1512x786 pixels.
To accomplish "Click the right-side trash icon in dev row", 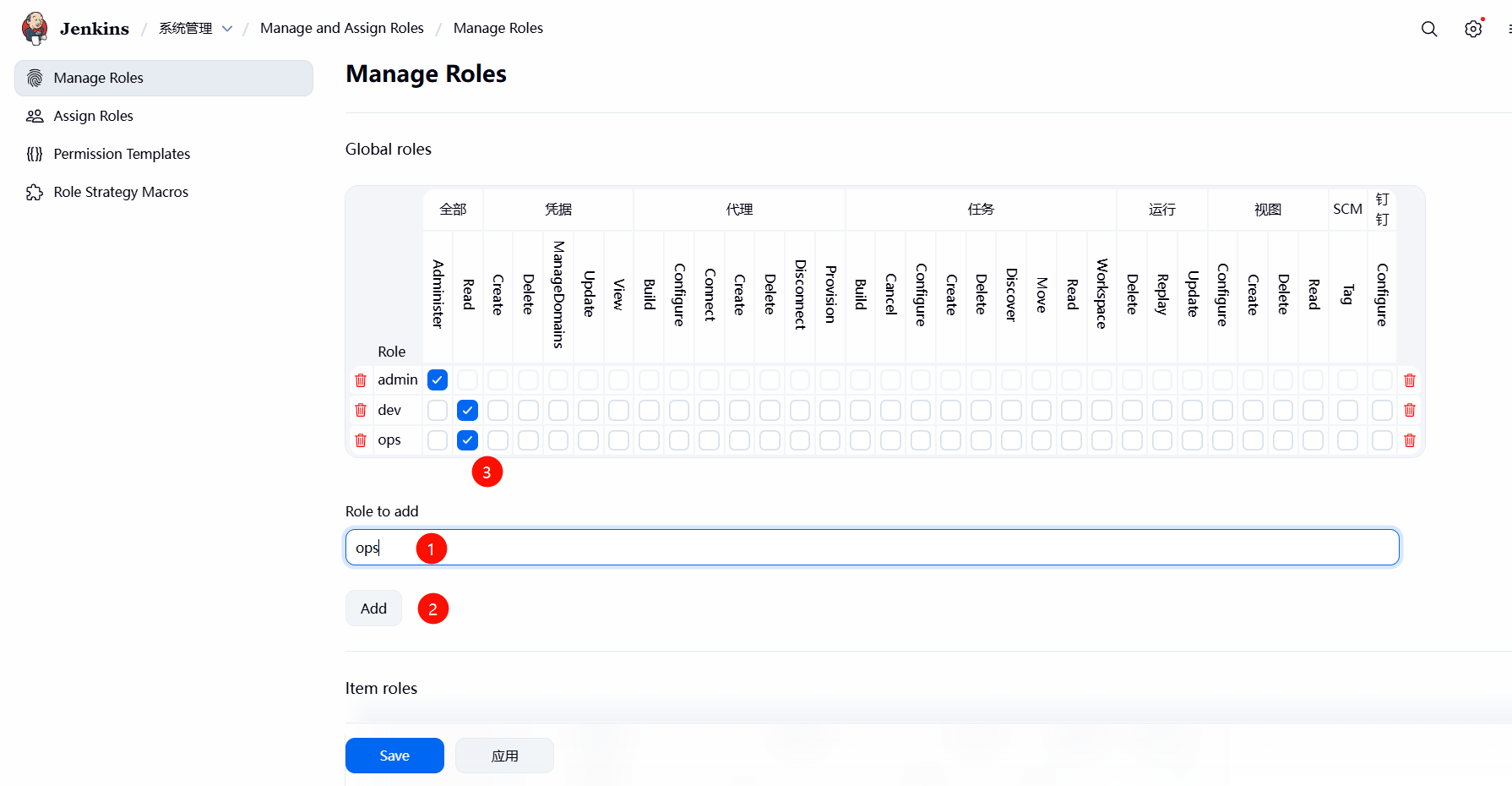I will tap(1409, 410).
